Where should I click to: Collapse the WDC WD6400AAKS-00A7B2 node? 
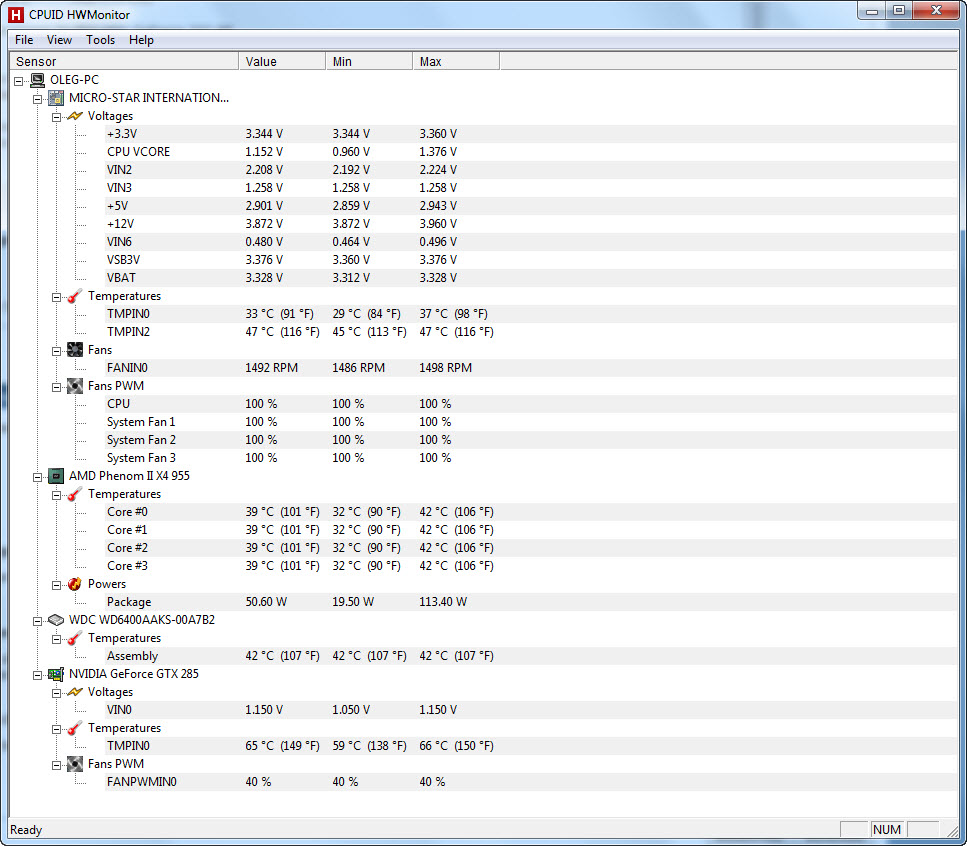tap(38, 620)
